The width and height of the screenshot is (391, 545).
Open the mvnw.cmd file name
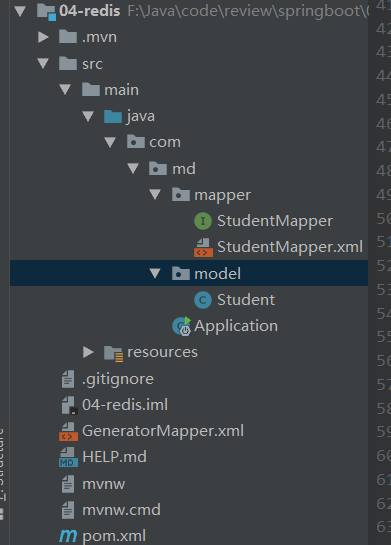pos(121,510)
